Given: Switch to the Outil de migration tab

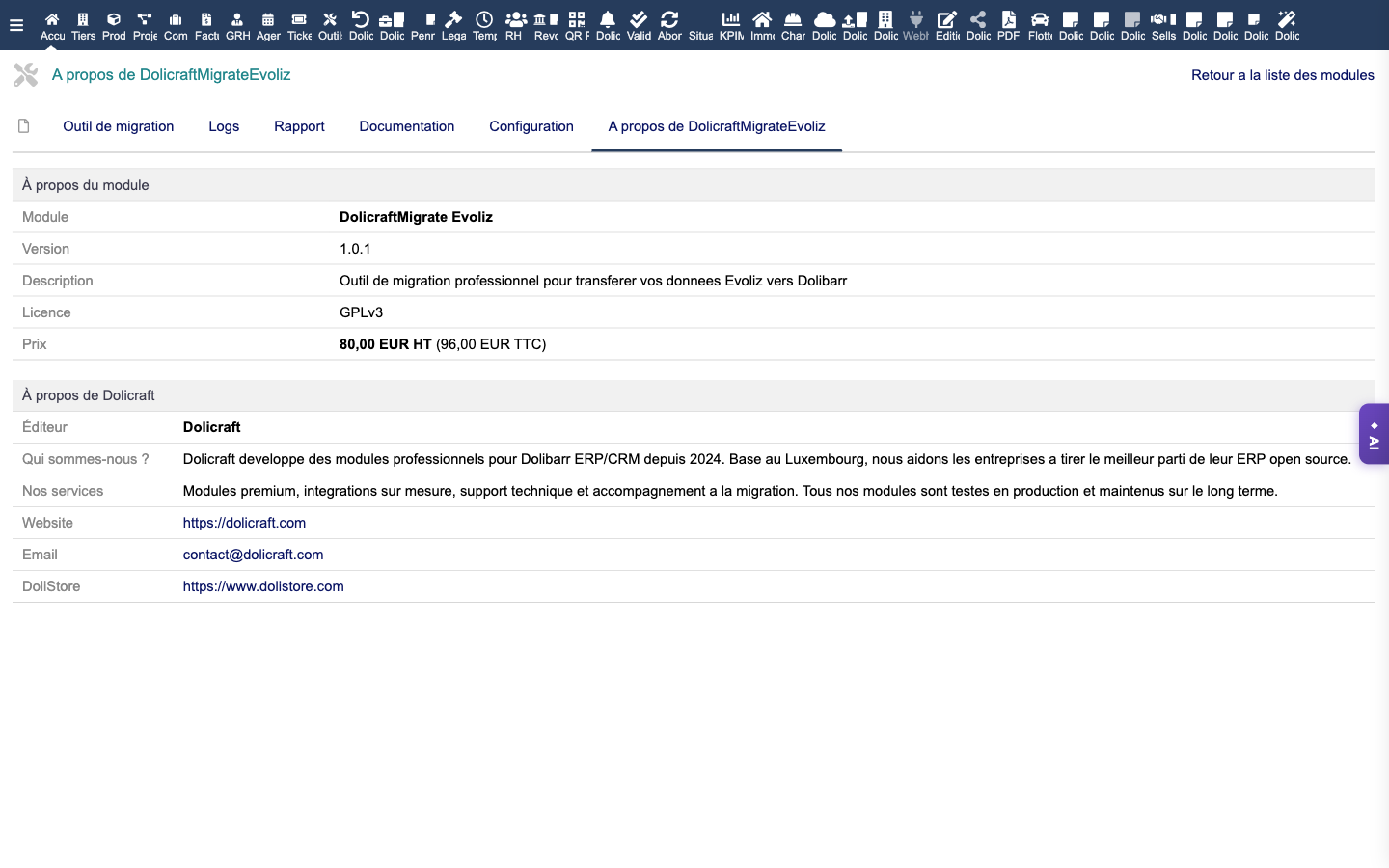Looking at the screenshot, I should click(119, 126).
